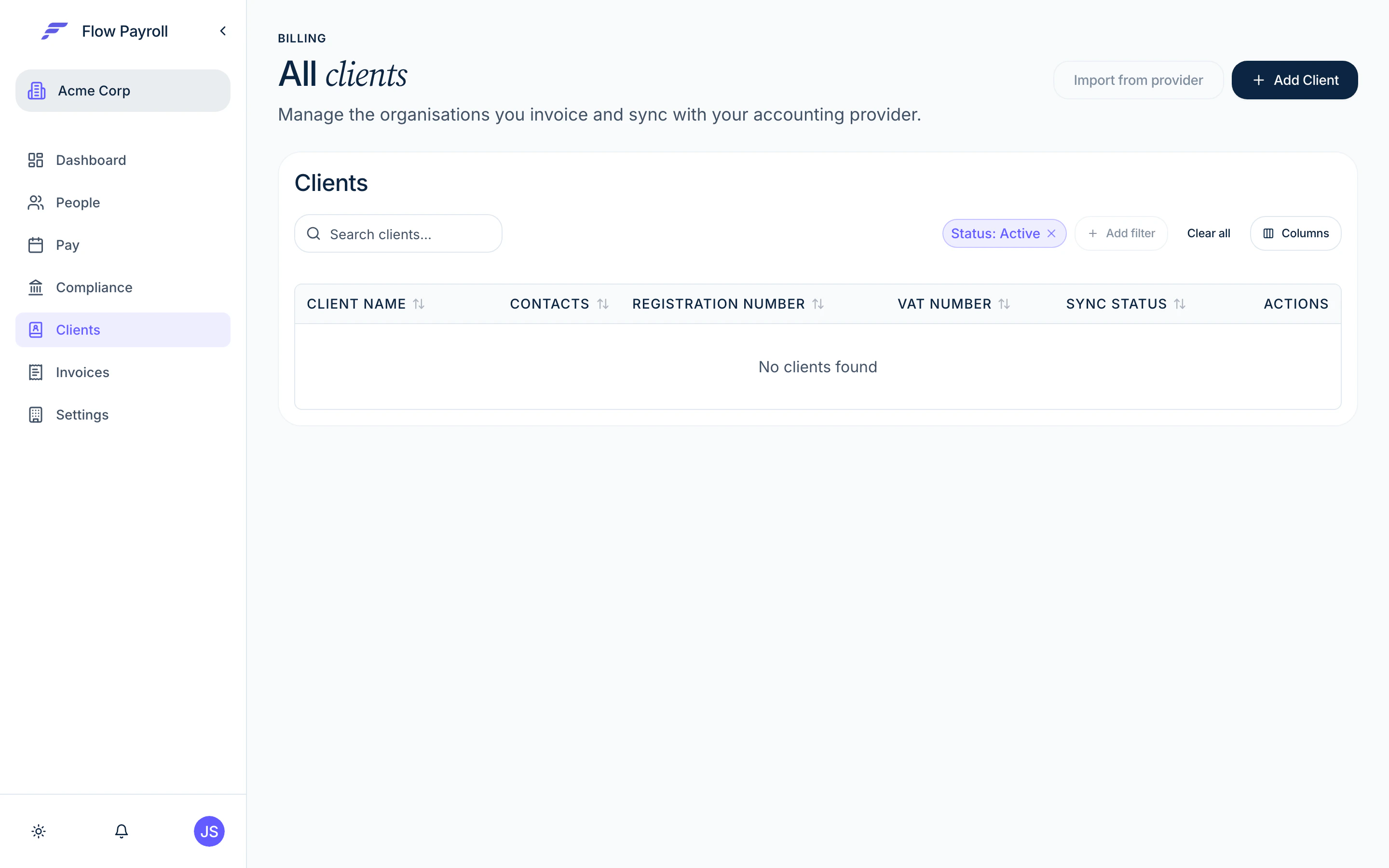1389x868 pixels.
Task: Click the Dashboard grid icon
Action: (36, 160)
